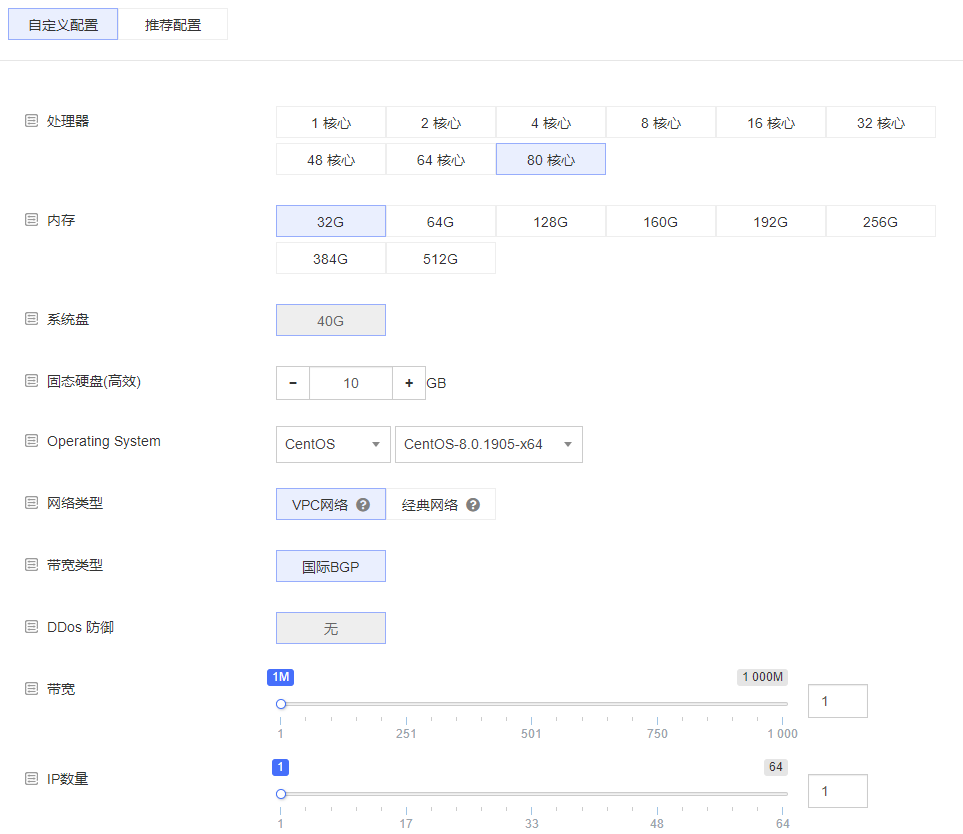Click the icon next to IP数量 label
This screenshot has width=963, height=834.
[x=34, y=778]
